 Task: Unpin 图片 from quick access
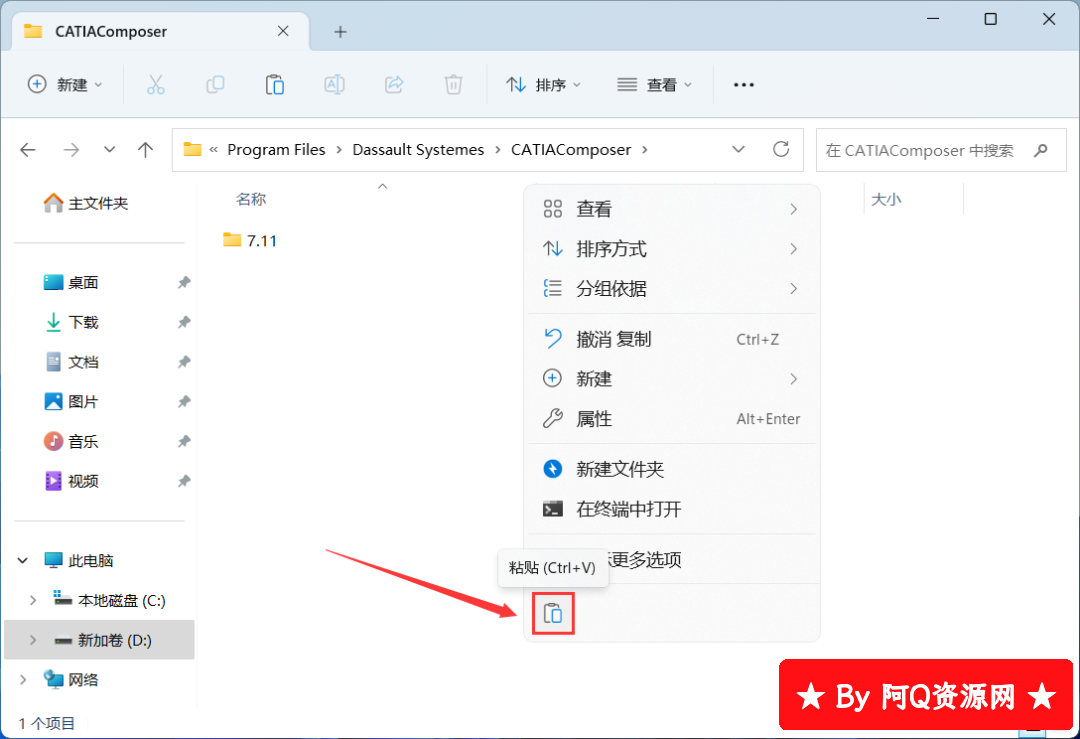click(x=184, y=402)
